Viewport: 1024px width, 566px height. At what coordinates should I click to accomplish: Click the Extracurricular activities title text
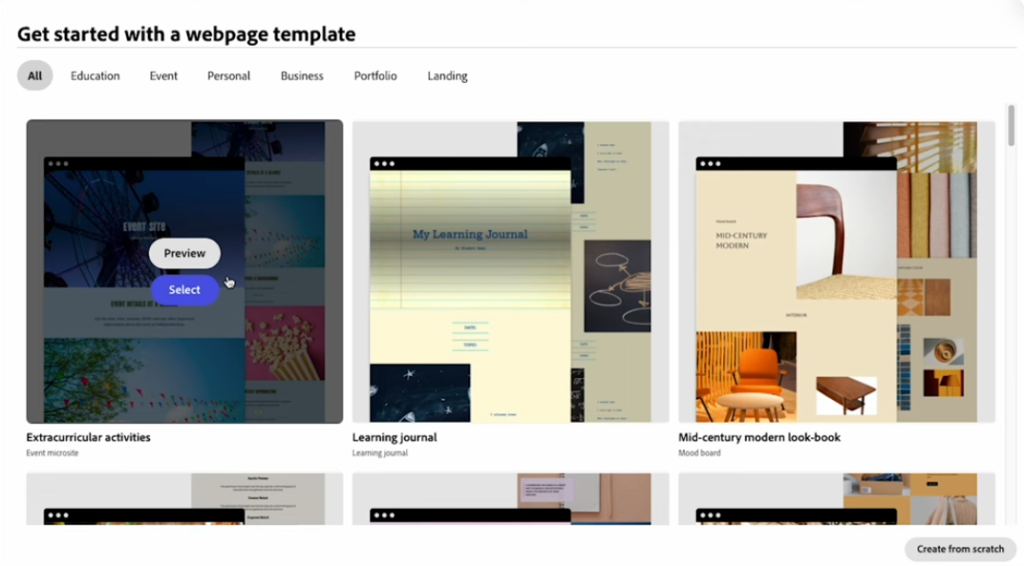coord(88,437)
